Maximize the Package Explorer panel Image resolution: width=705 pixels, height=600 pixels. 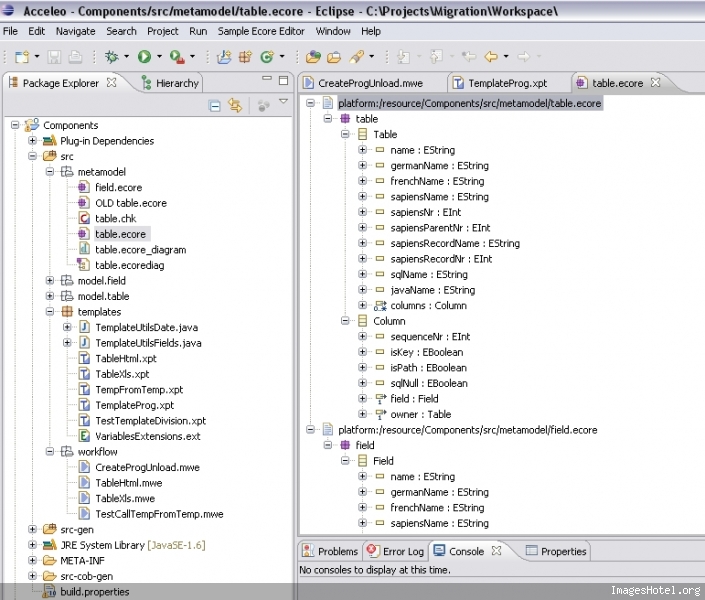point(283,81)
